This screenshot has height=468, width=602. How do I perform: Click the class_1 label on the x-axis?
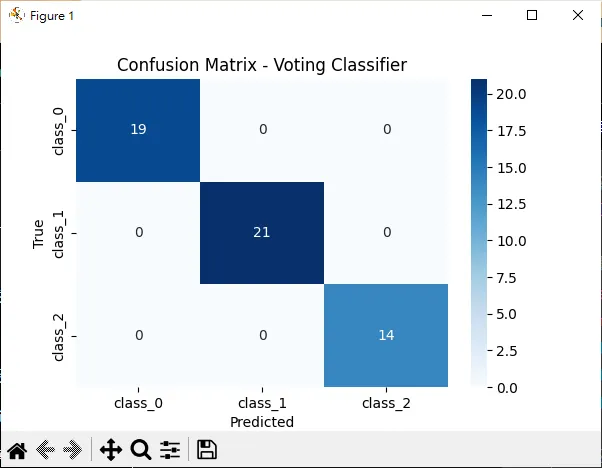[x=262, y=404]
